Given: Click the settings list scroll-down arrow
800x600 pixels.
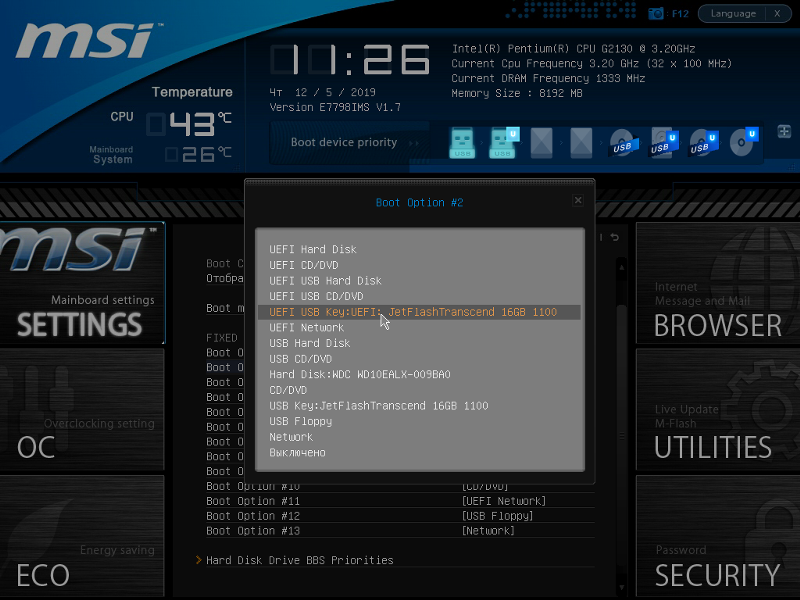Looking at the screenshot, I should (x=621, y=588).
